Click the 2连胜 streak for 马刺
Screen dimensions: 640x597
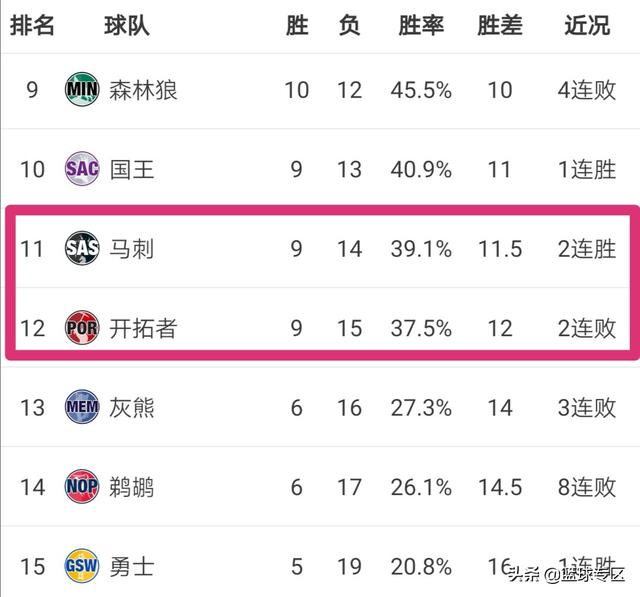click(x=587, y=249)
